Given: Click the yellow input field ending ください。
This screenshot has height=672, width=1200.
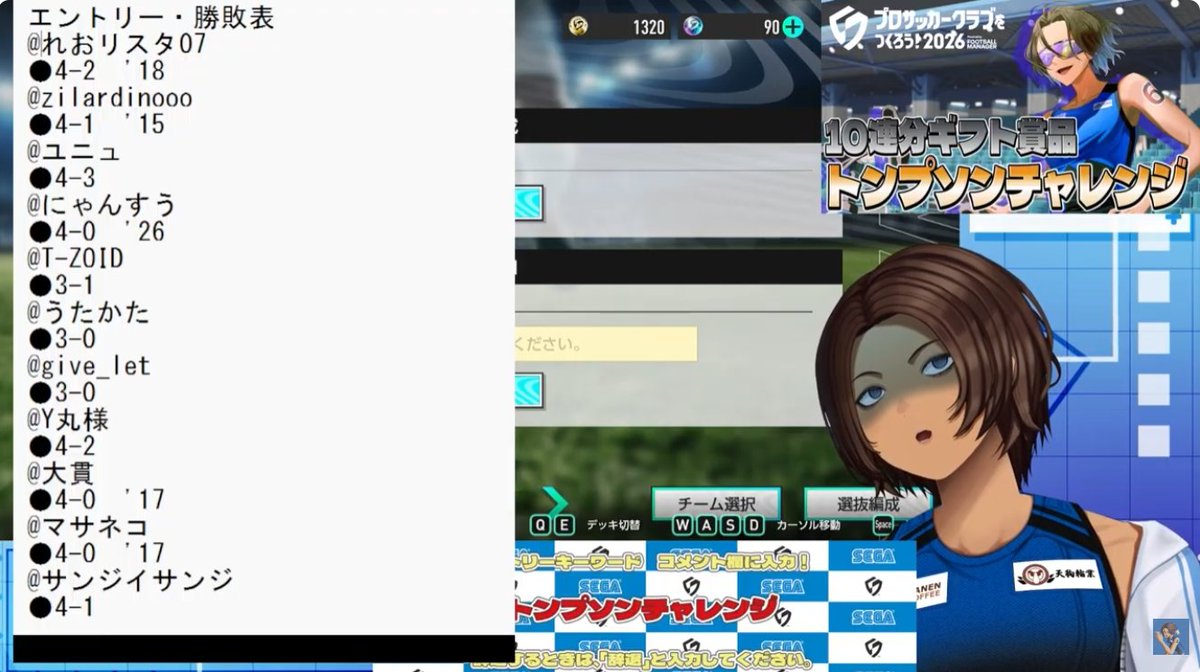Looking at the screenshot, I should coord(606,344).
